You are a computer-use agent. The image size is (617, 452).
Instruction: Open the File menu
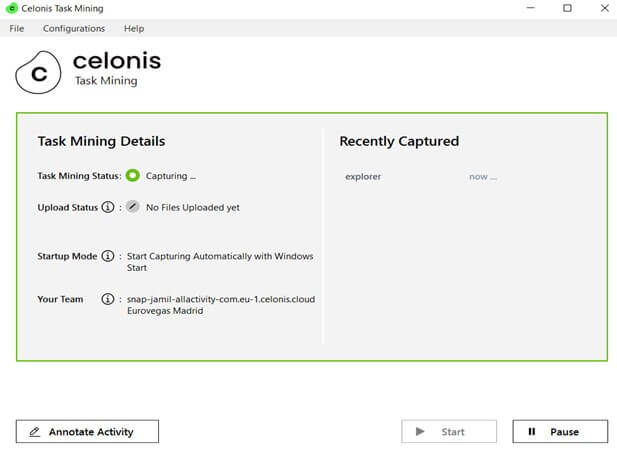click(17, 28)
